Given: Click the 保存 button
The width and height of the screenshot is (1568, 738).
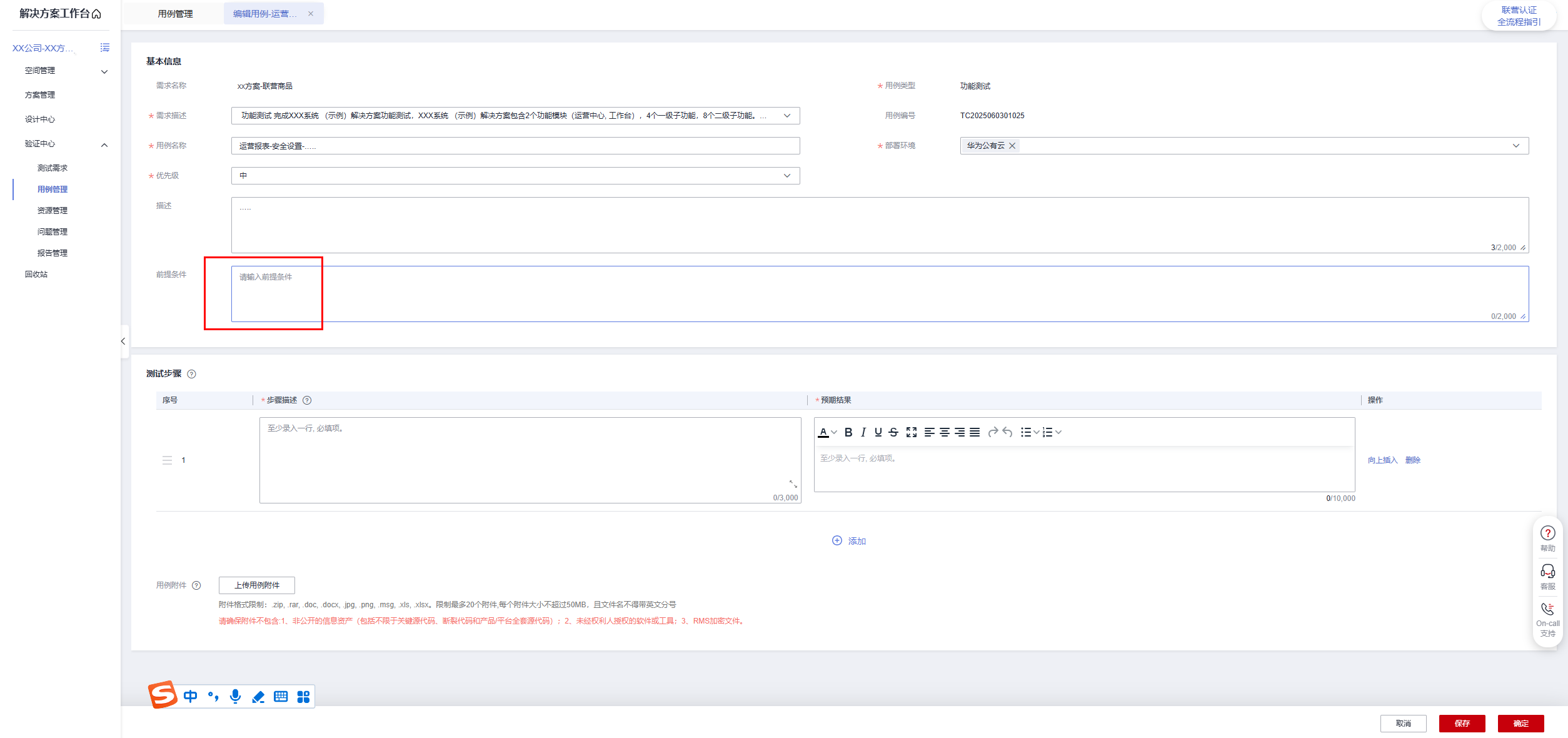Looking at the screenshot, I should tap(1462, 724).
